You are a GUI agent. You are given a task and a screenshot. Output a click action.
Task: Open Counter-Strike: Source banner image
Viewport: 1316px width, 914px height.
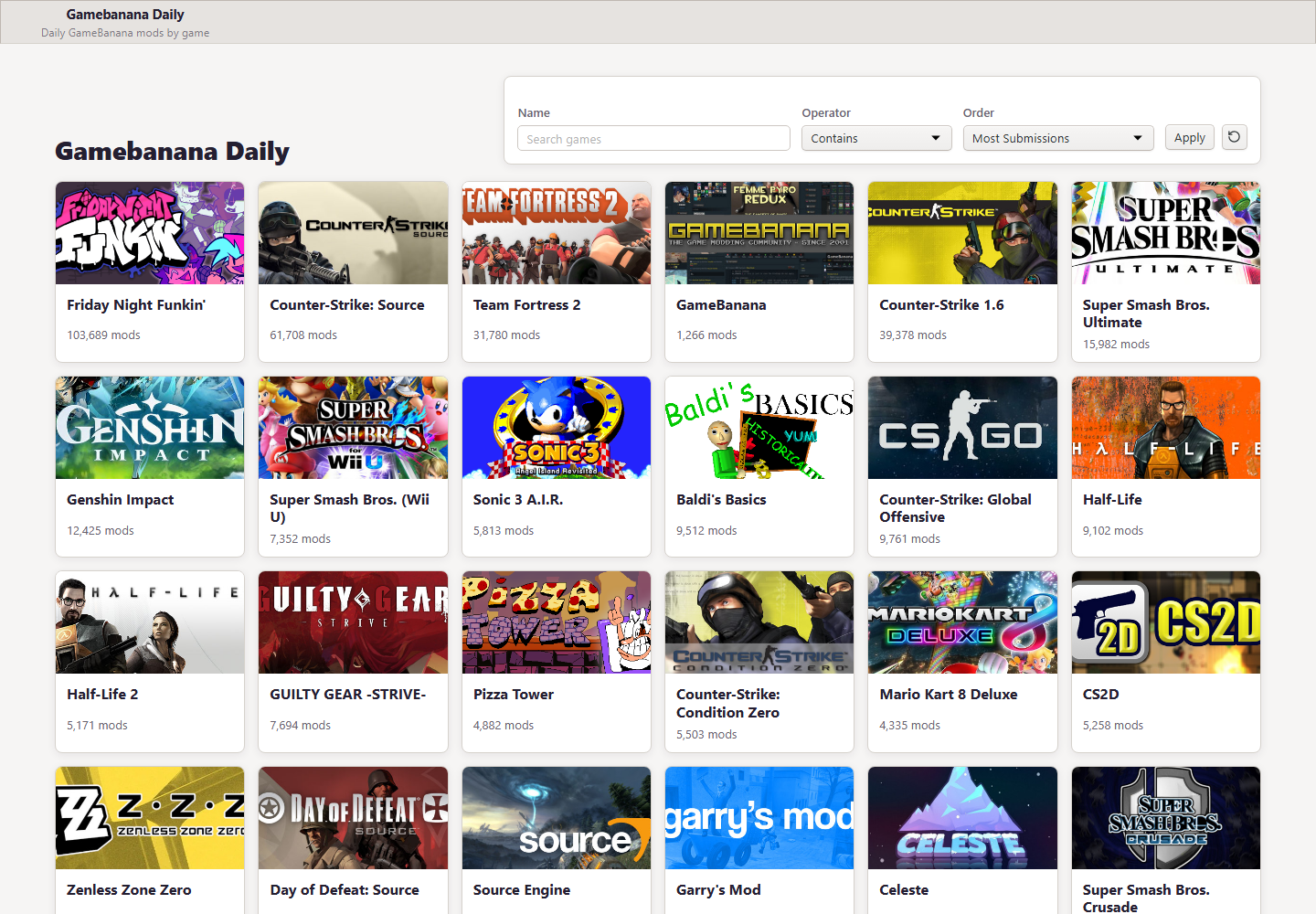click(353, 233)
